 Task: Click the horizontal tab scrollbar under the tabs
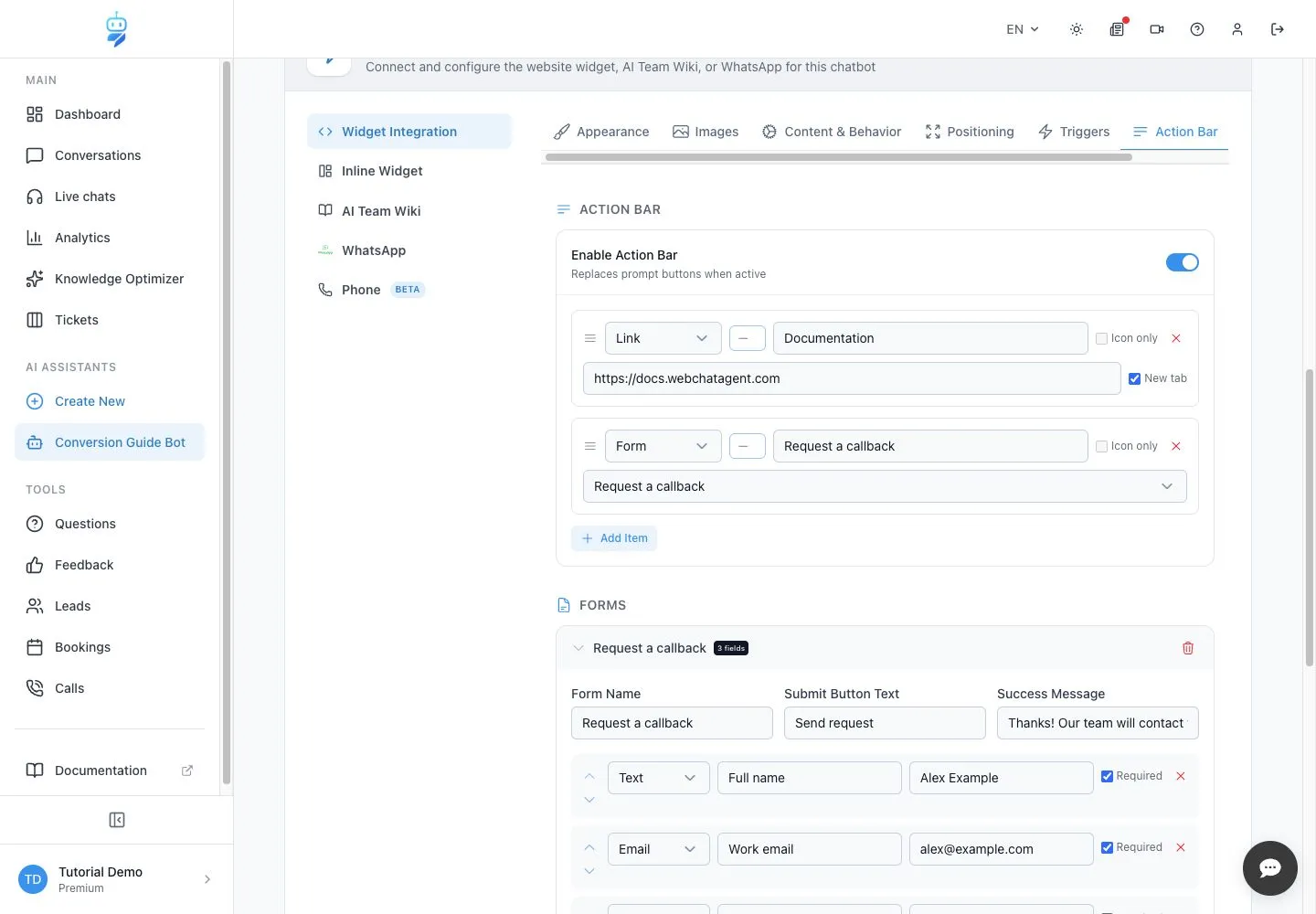coord(839,157)
